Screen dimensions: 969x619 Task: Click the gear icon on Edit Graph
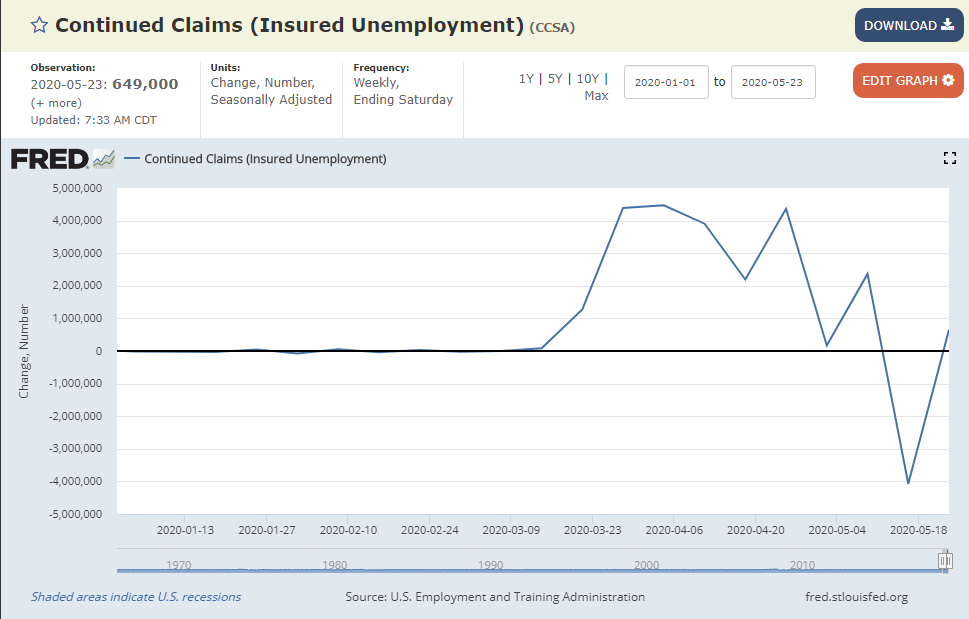coord(949,80)
